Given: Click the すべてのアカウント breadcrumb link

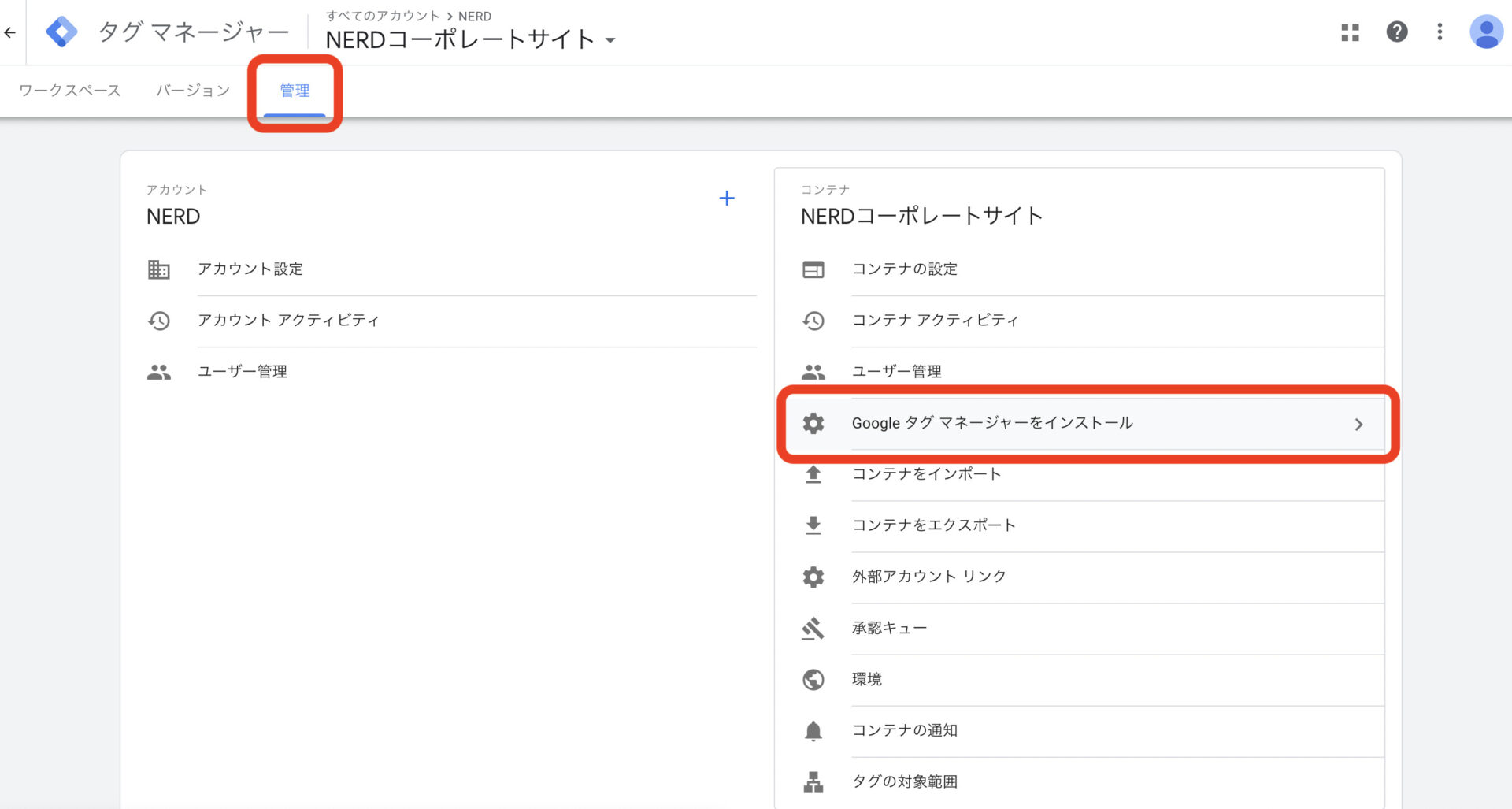Looking at the screenshot, I should 383,16.
